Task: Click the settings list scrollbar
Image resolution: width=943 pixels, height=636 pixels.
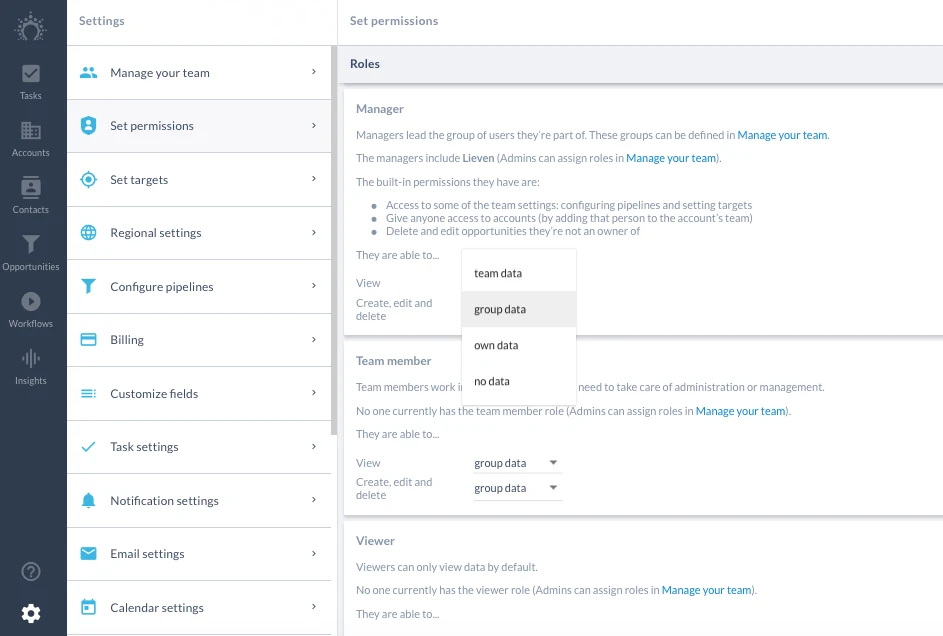Action: (x=334, y=240)
